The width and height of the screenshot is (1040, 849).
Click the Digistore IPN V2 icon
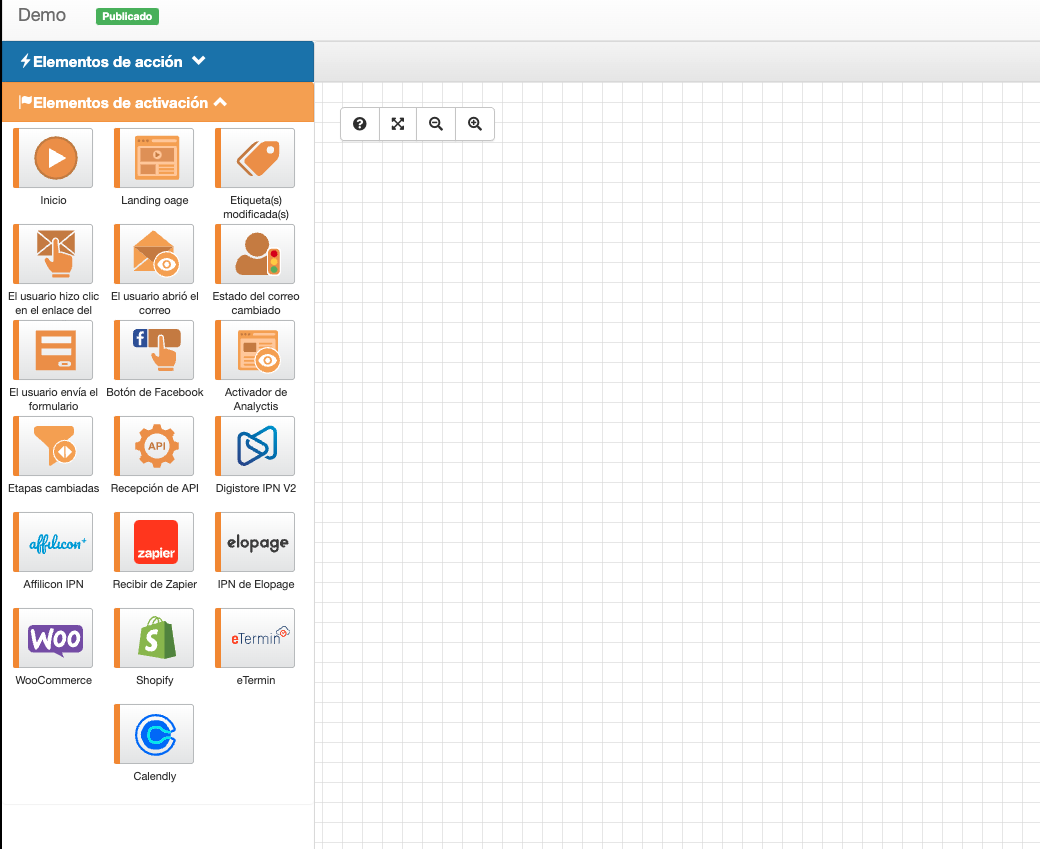coord(255,446)
